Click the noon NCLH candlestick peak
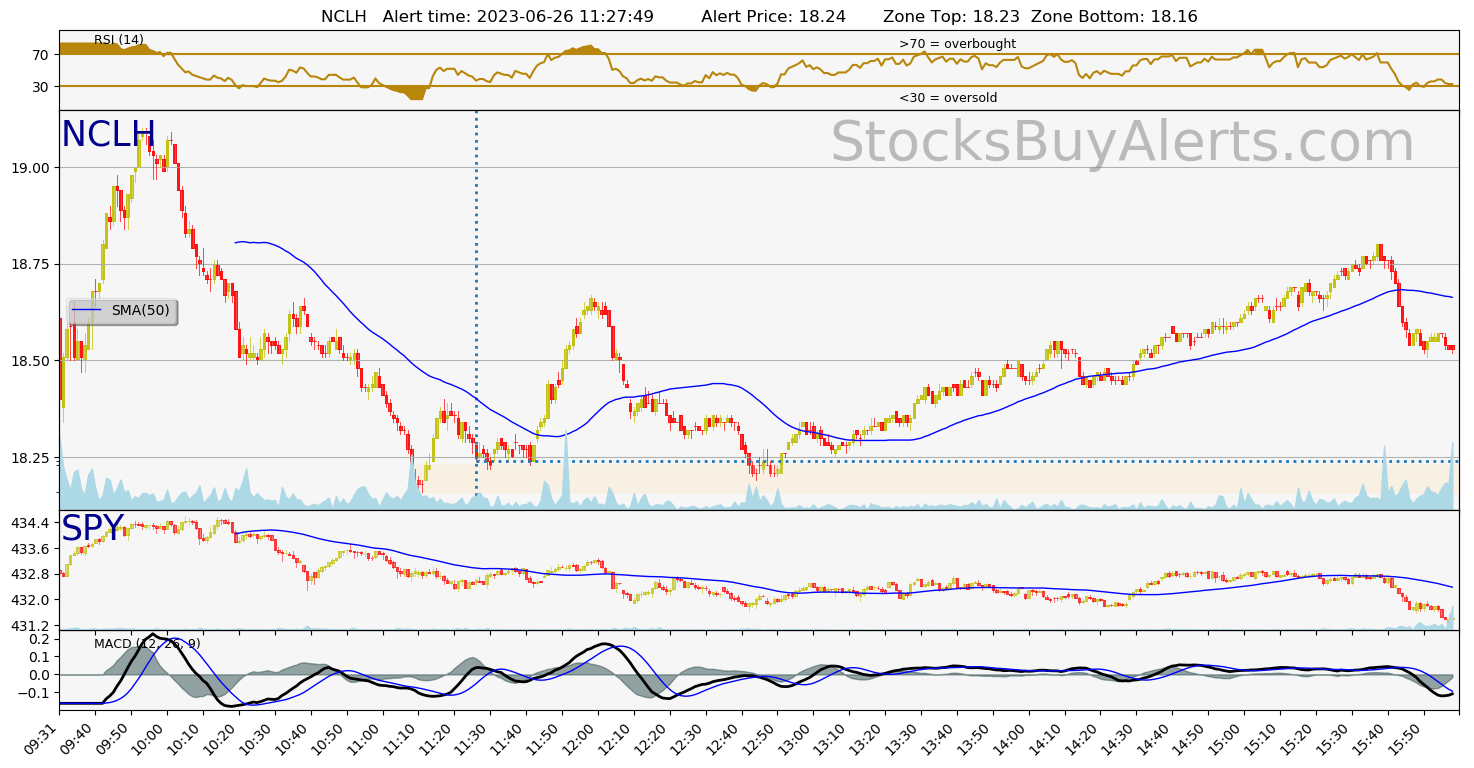1474x768 pixels. coord(592,302)
